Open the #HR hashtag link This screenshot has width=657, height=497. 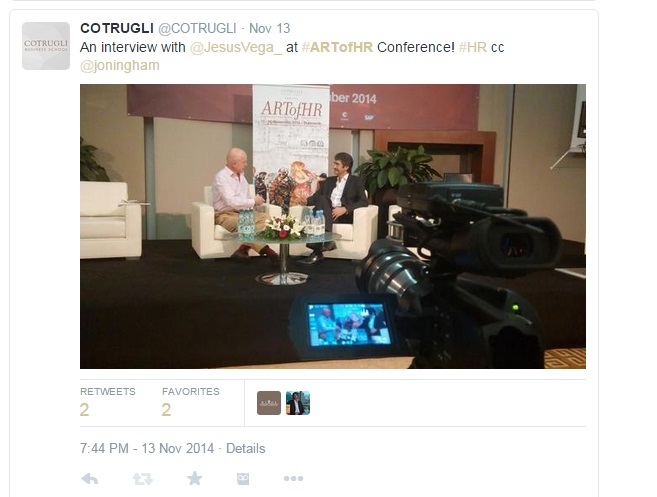pos(473,47)
